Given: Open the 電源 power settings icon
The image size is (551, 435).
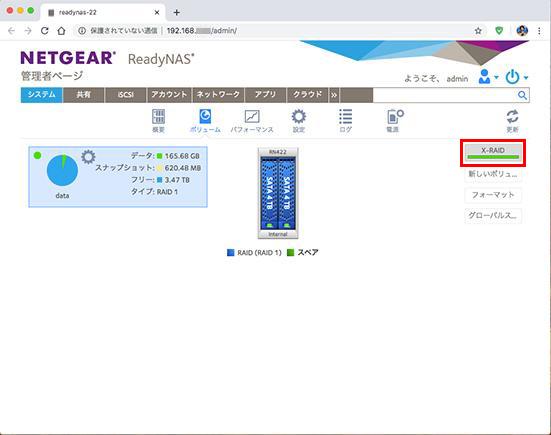Looking at the screenshot, I should pos(394,121).
